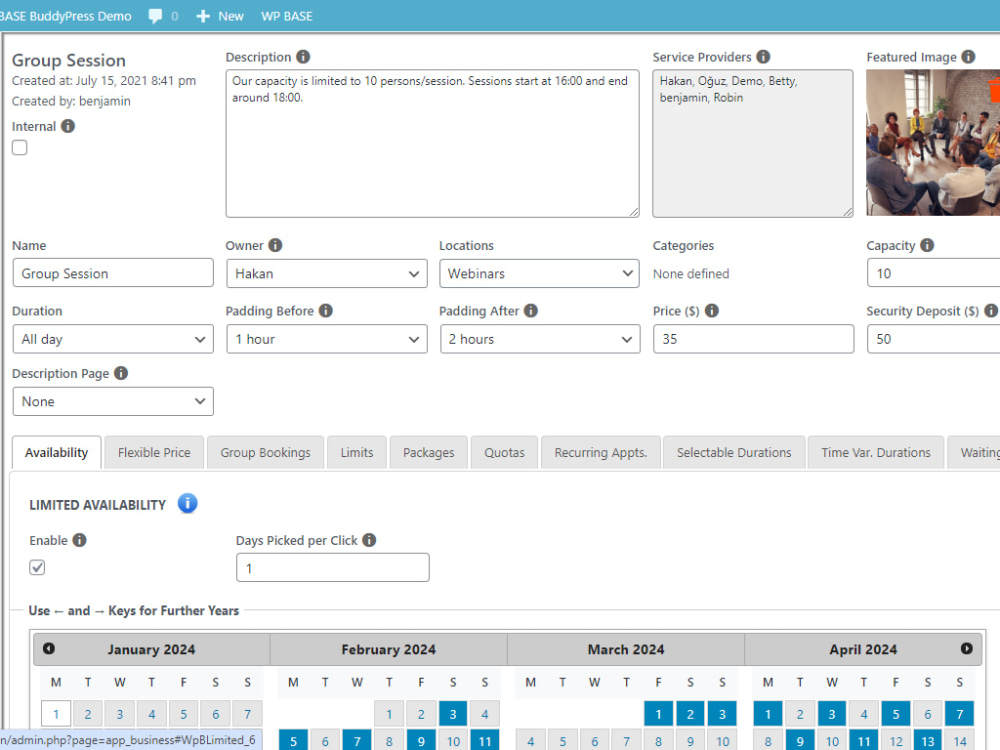Click into the Name field Group Session
This screenshot has height=750, width=1000.
(x=113, y=273)
